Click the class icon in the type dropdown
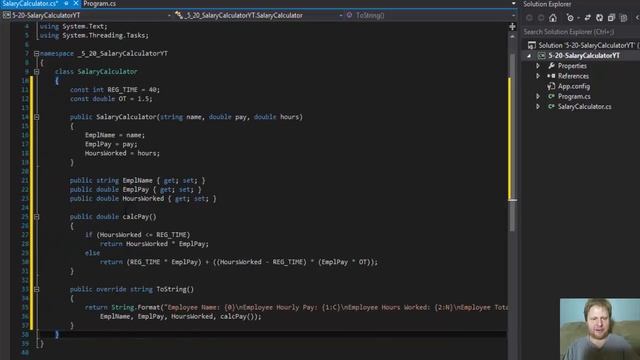 (x=179, y=15)
